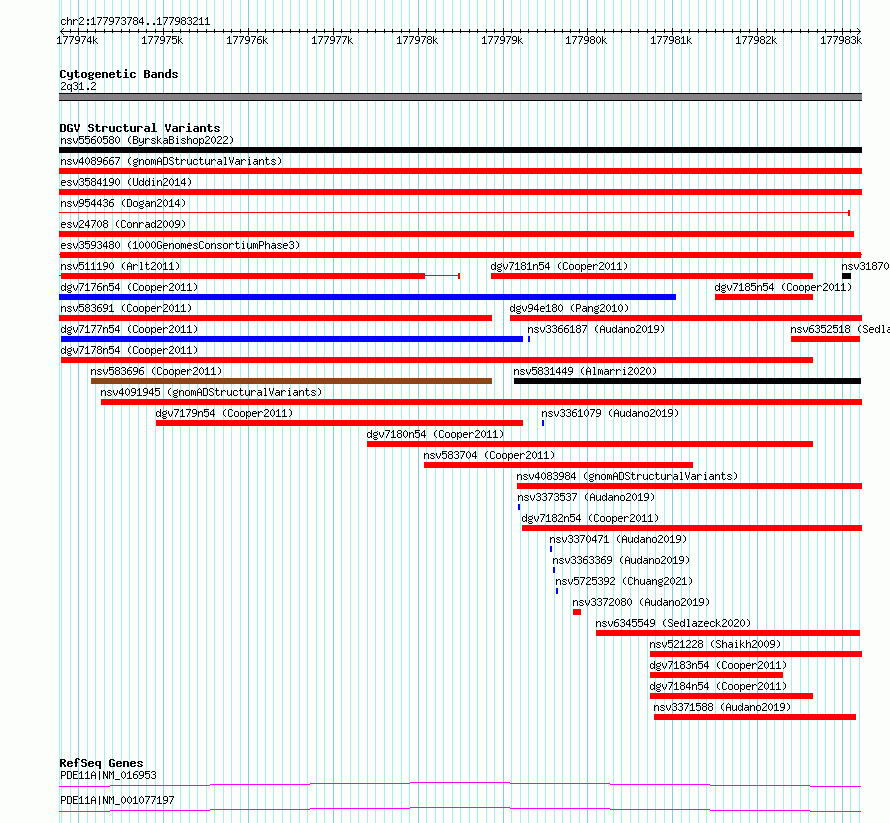Open dgv7181n54 (Cooper2011) label
This screenshot has height=823, width=890.
coord(559,266)
